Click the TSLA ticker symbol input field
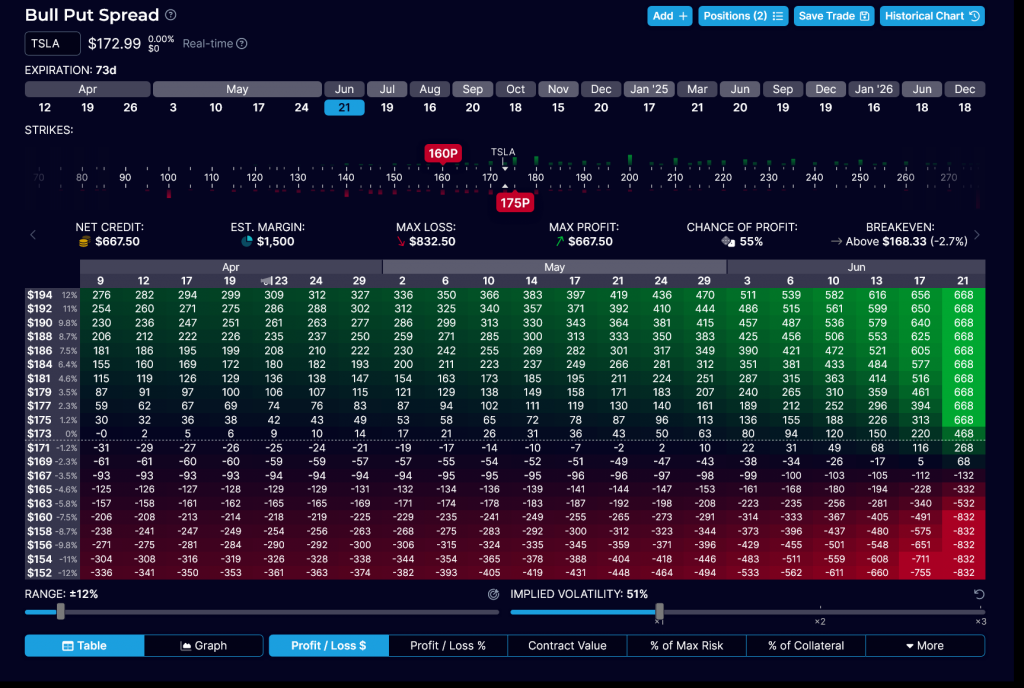This screenshot has width=1024, height=688. pos(52,44)
